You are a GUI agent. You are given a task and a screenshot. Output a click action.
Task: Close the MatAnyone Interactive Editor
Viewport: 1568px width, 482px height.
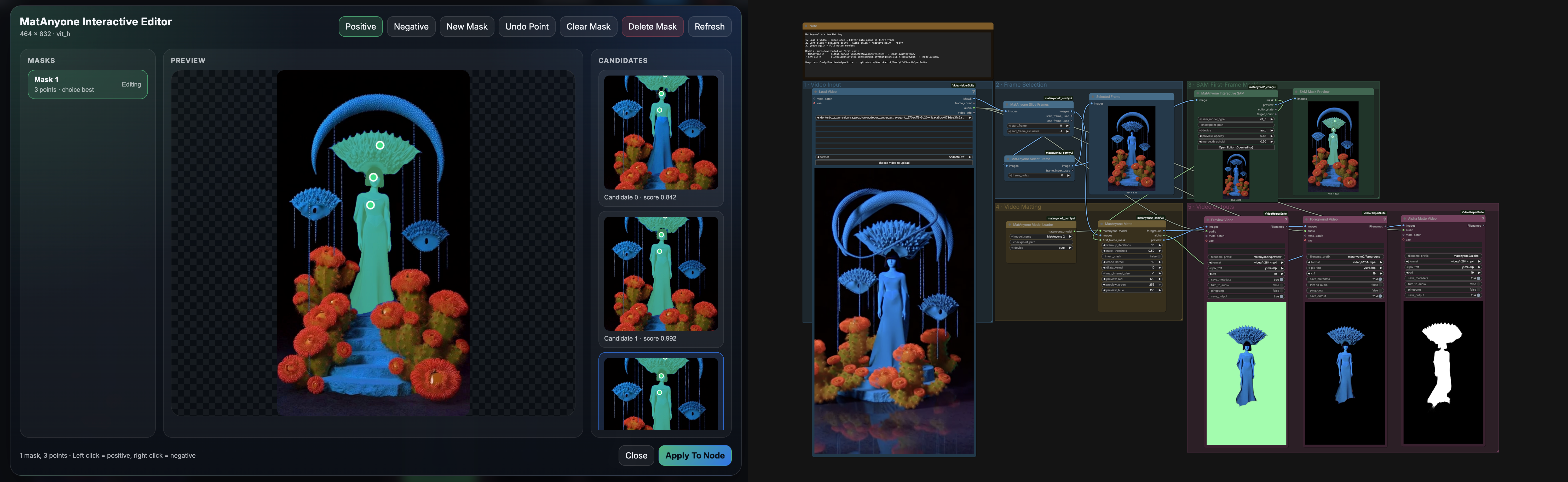click(x=636, y=455)
